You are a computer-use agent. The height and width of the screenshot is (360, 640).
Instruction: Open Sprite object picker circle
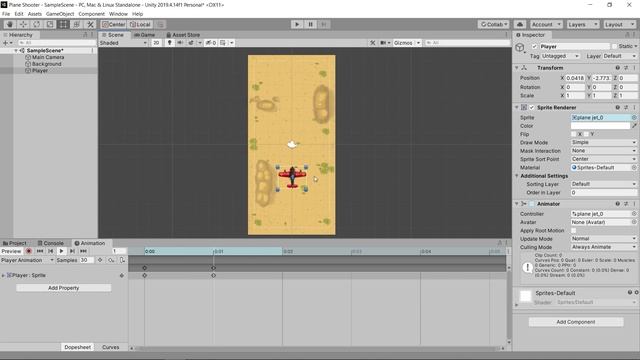click(x=634, y=118)
